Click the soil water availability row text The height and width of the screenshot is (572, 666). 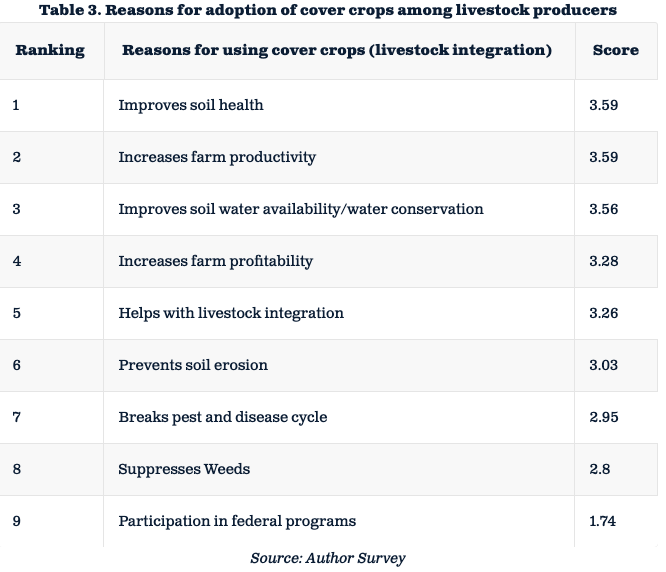pyautogui.click(x=300, y=209)
